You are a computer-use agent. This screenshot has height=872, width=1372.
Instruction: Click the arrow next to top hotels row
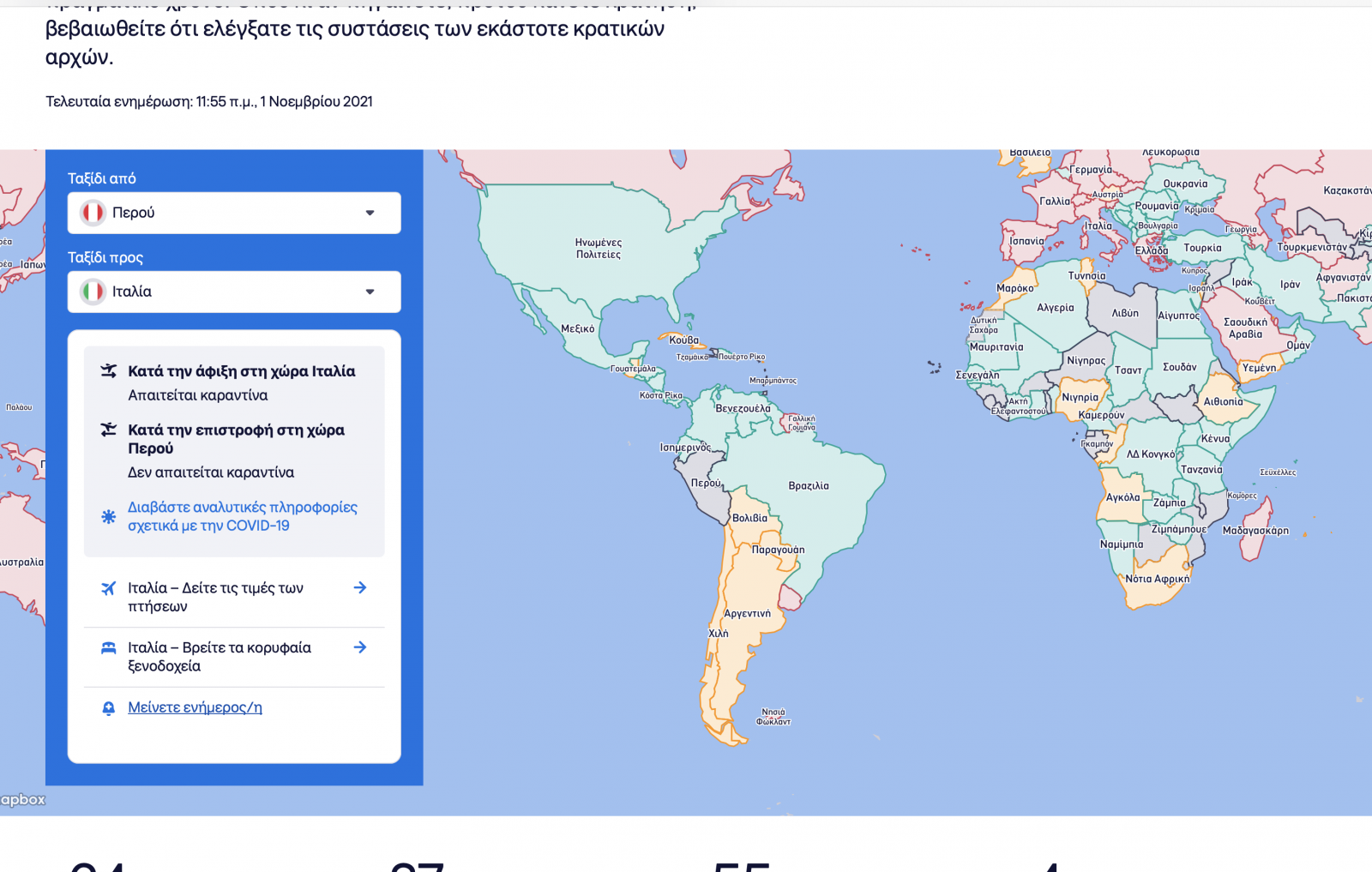click(x=360, y=647)
